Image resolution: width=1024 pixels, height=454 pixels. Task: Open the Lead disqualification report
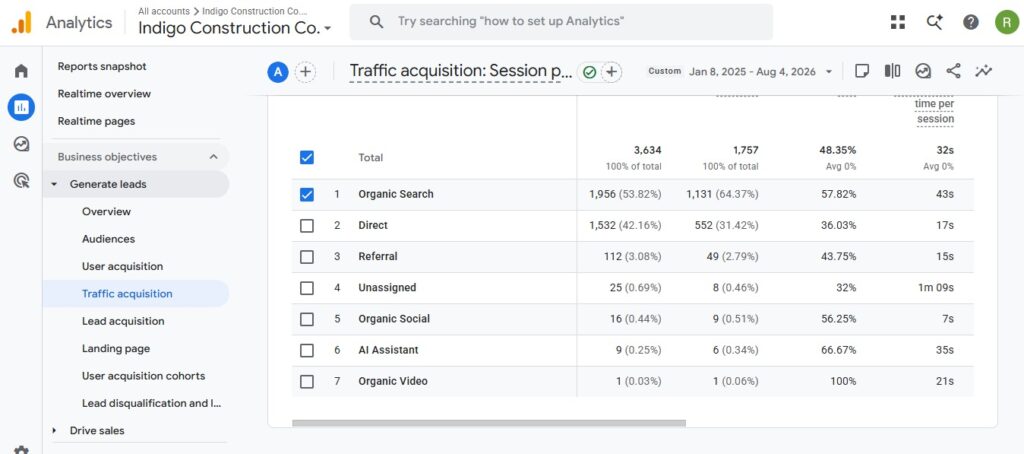[x=152, y=404]
